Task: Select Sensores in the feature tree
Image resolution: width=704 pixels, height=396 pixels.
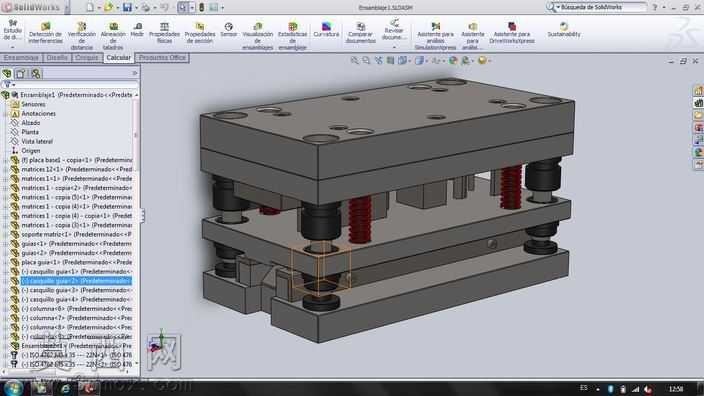Action: (33, 104)
